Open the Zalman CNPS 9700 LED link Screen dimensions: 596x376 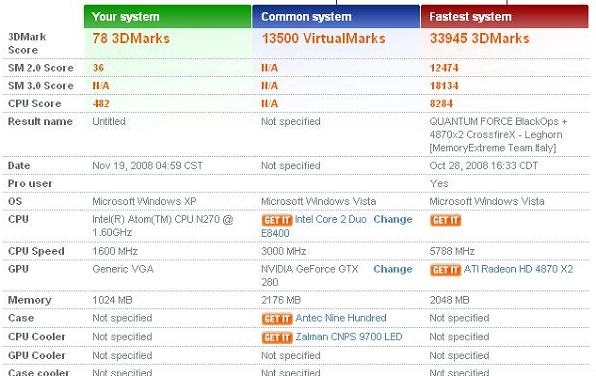349,337
